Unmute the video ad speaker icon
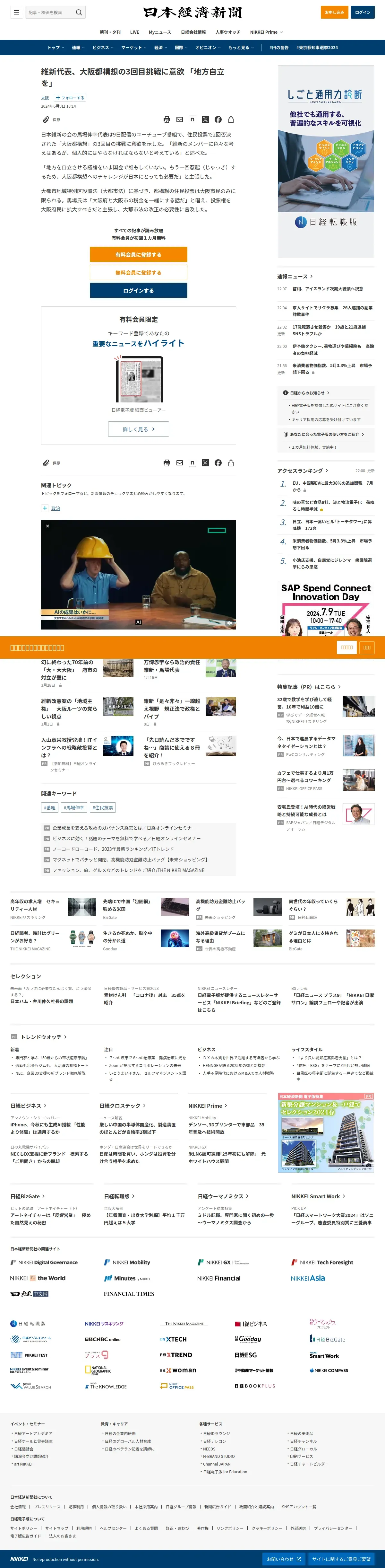Screen dimensions: 385x1568 [229, 623]
